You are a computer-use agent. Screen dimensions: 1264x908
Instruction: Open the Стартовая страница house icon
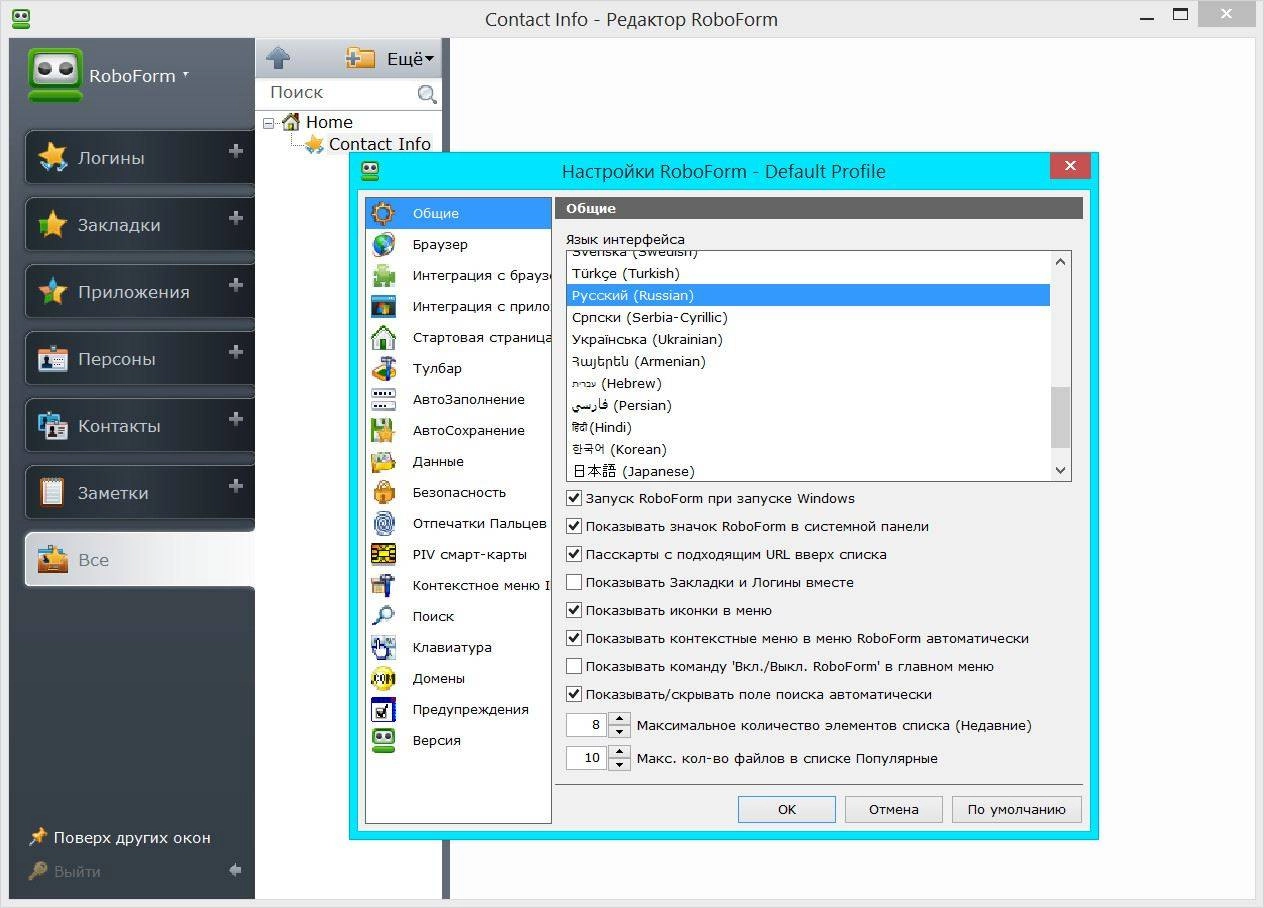coord(383,337)
